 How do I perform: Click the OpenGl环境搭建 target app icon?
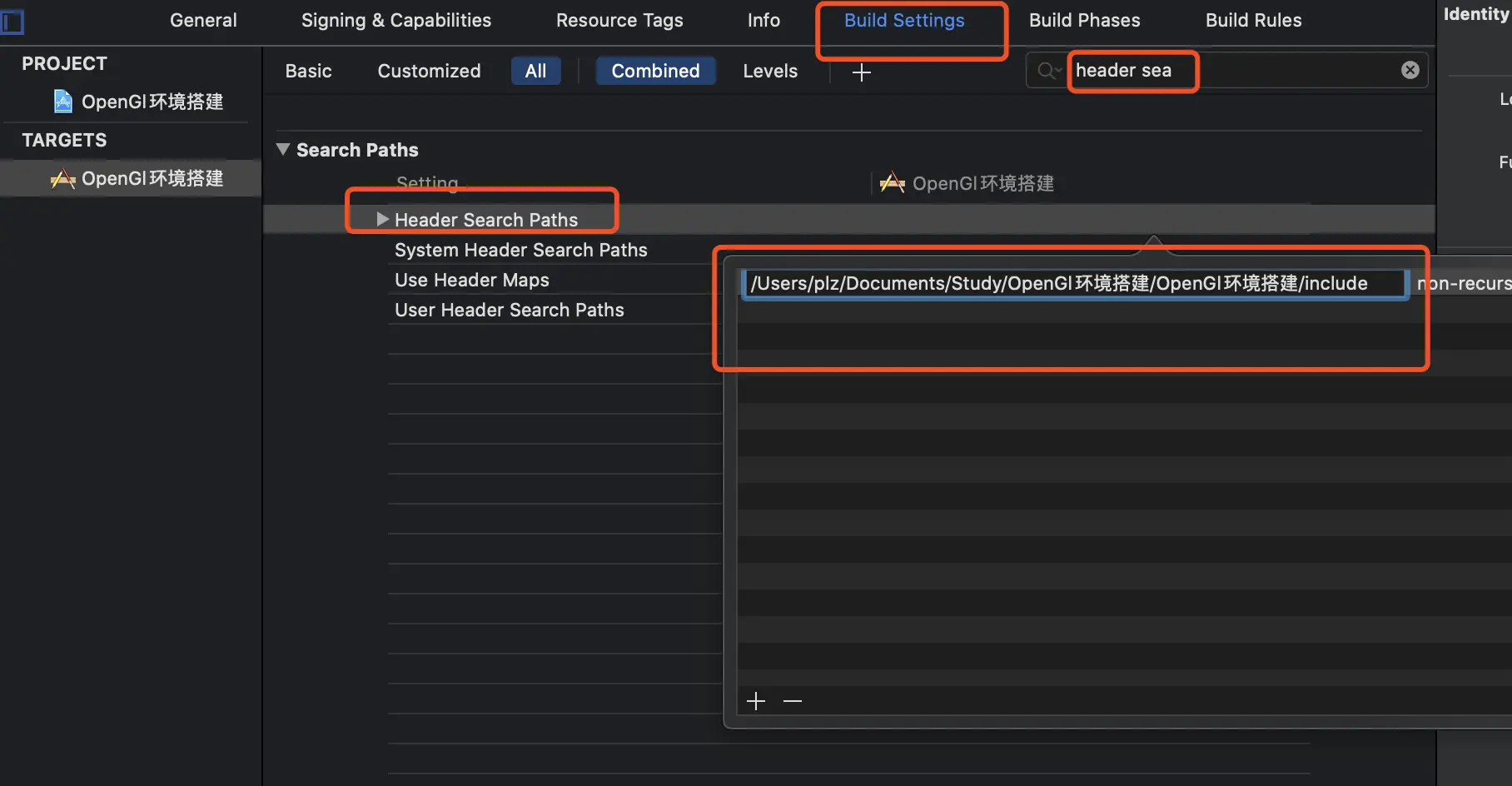click(x=62, y=178)
